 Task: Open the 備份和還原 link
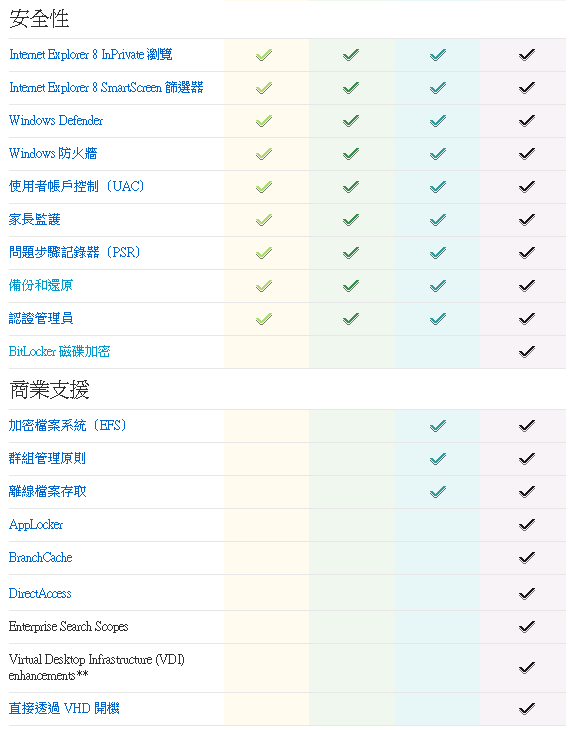click(x=41, y=285)
